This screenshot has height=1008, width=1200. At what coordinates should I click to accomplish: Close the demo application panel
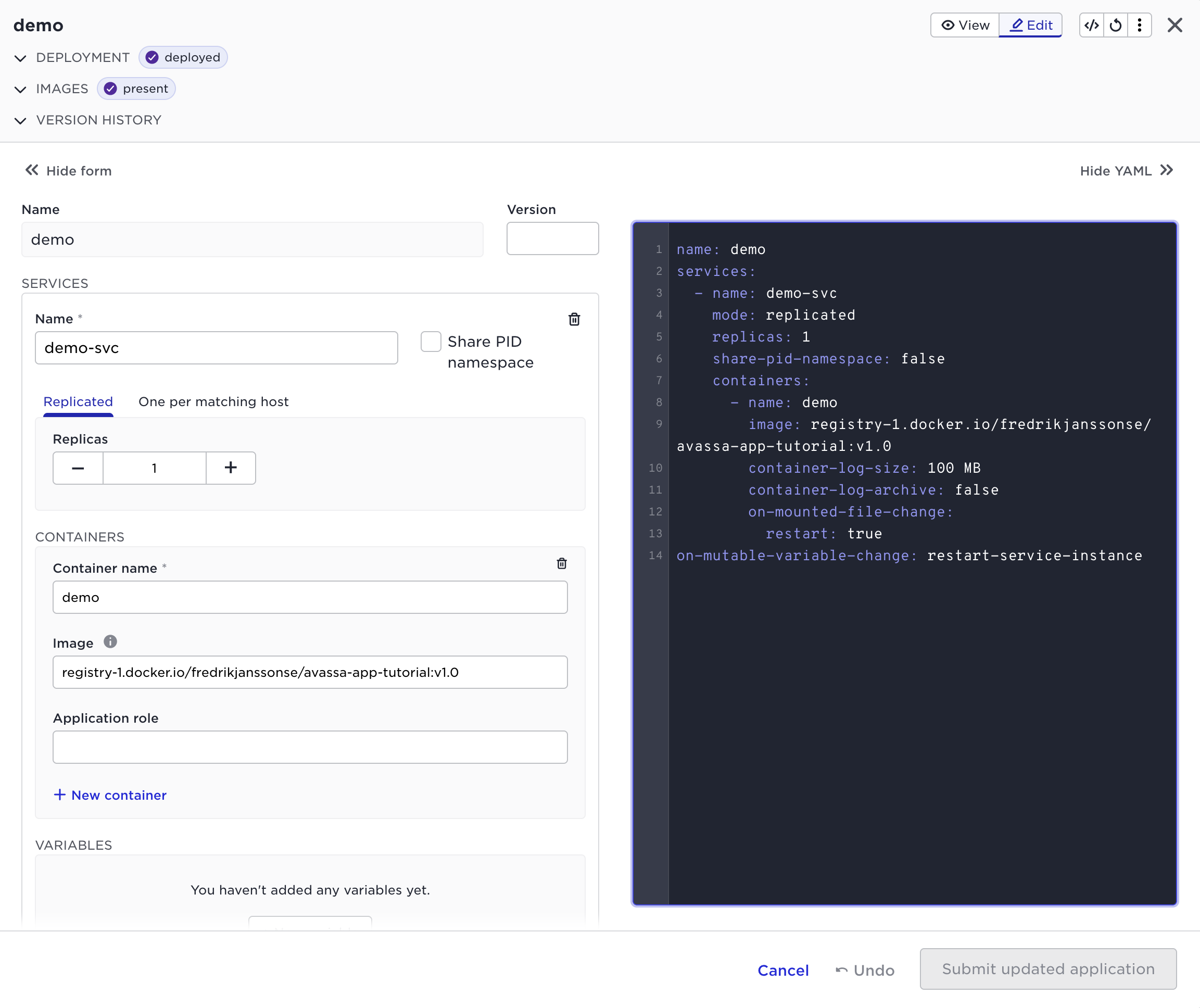point(1175,25)
